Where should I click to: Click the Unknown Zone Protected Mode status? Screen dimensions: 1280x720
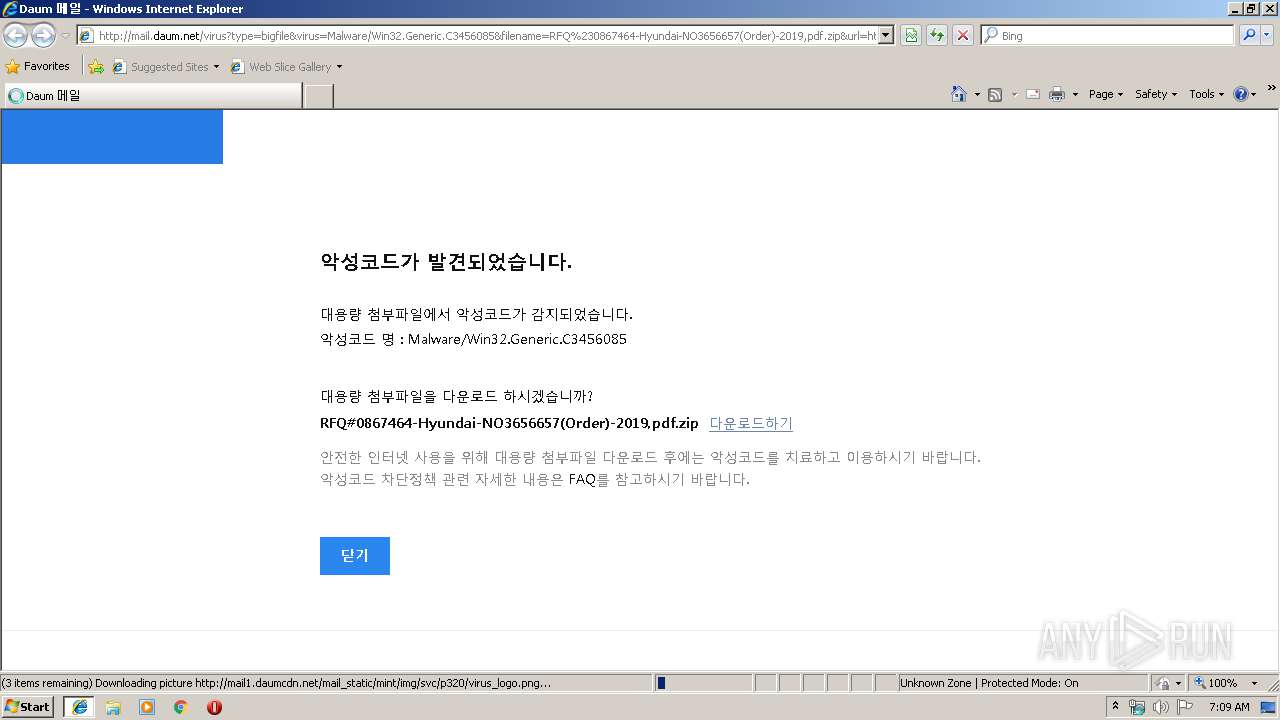1022,683
